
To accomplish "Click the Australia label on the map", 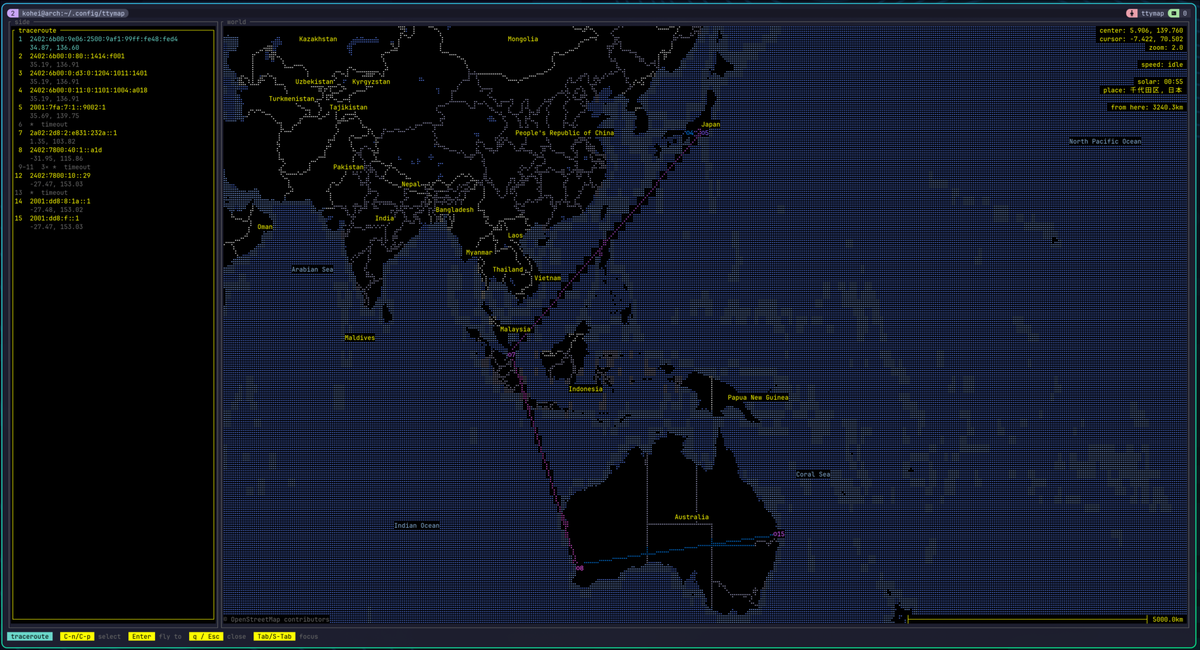I will click(x=691, y=517).
